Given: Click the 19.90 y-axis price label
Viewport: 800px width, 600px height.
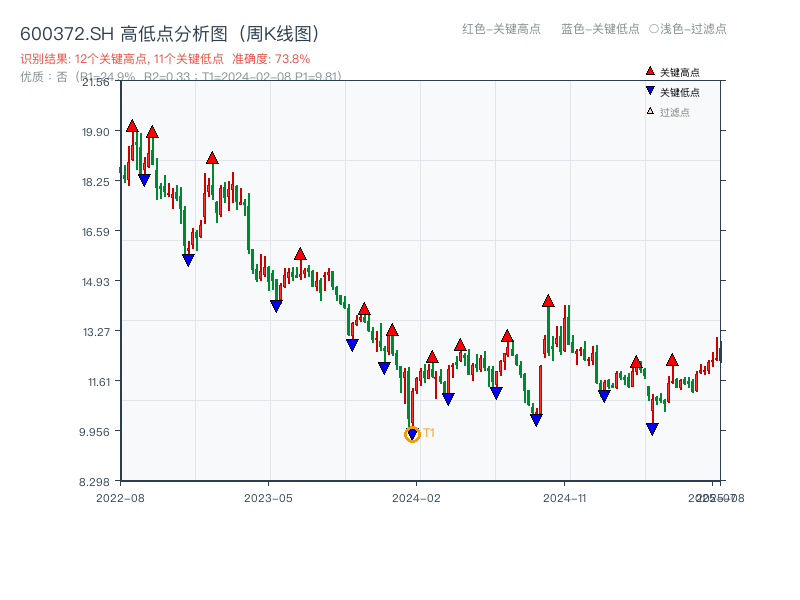Looking at the screenshot, I should (95, 131).
